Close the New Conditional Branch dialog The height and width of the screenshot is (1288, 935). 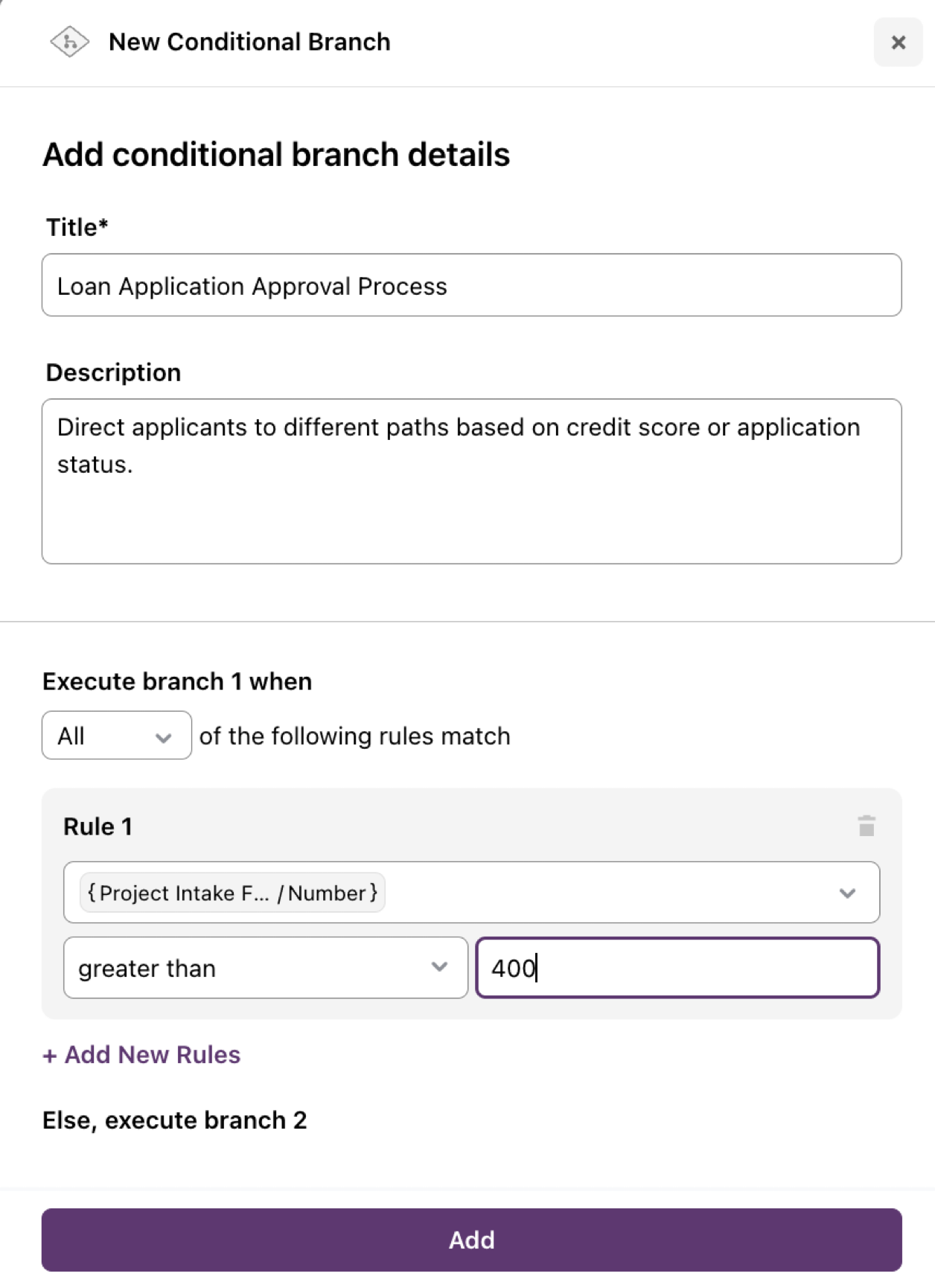pyautogui.click(x=898, y=42)
